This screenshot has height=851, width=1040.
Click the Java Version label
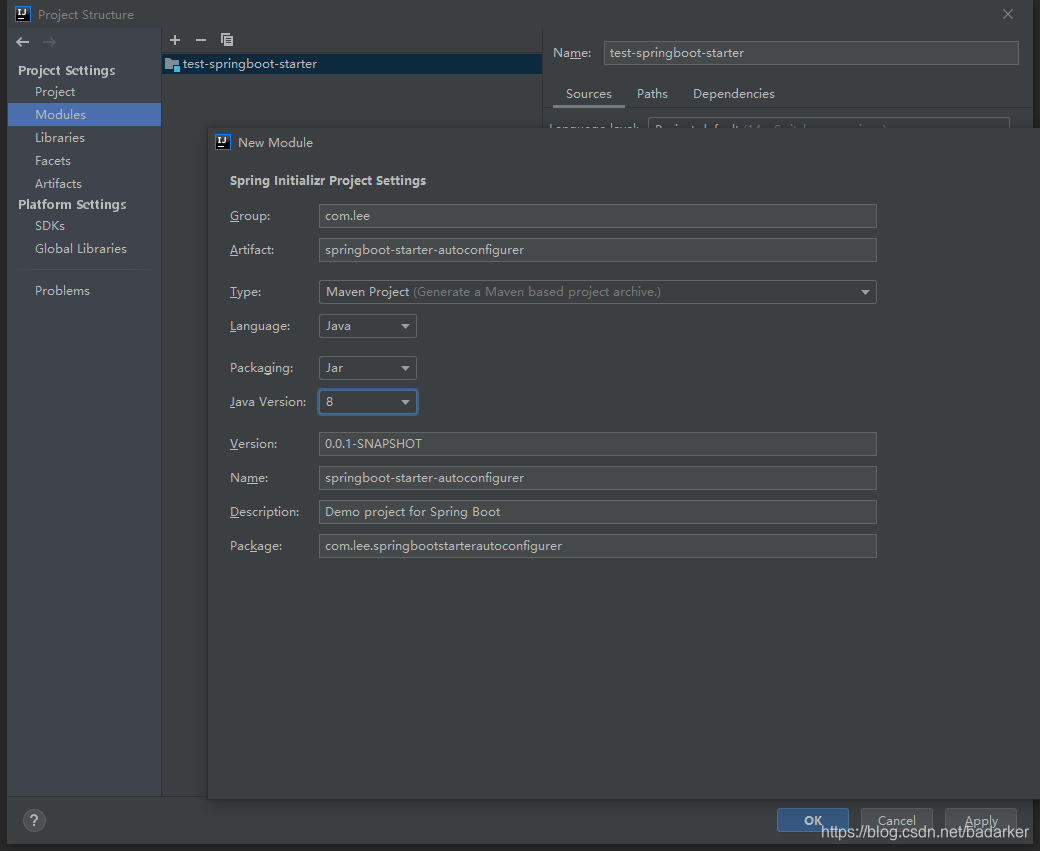click(268, 402)
